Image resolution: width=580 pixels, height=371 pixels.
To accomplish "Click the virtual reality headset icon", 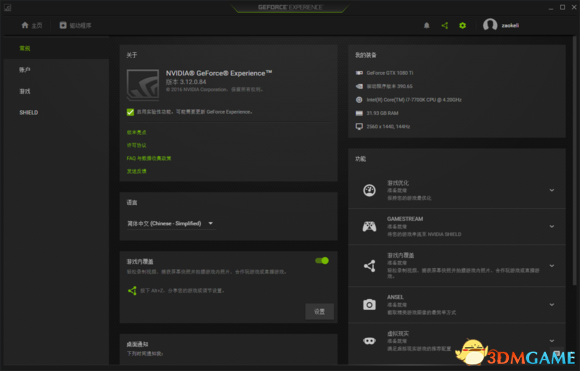I will (369, 341).
